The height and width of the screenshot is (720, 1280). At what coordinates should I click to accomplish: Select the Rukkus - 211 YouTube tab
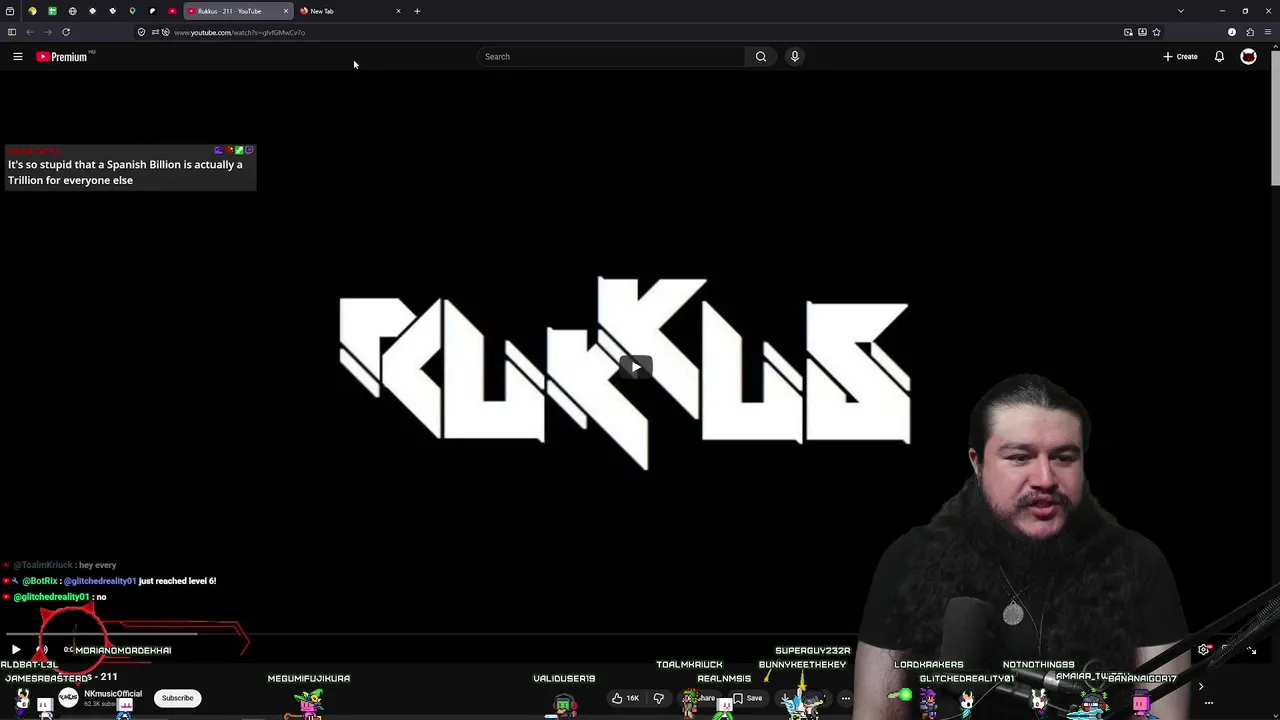click(233, 11)
